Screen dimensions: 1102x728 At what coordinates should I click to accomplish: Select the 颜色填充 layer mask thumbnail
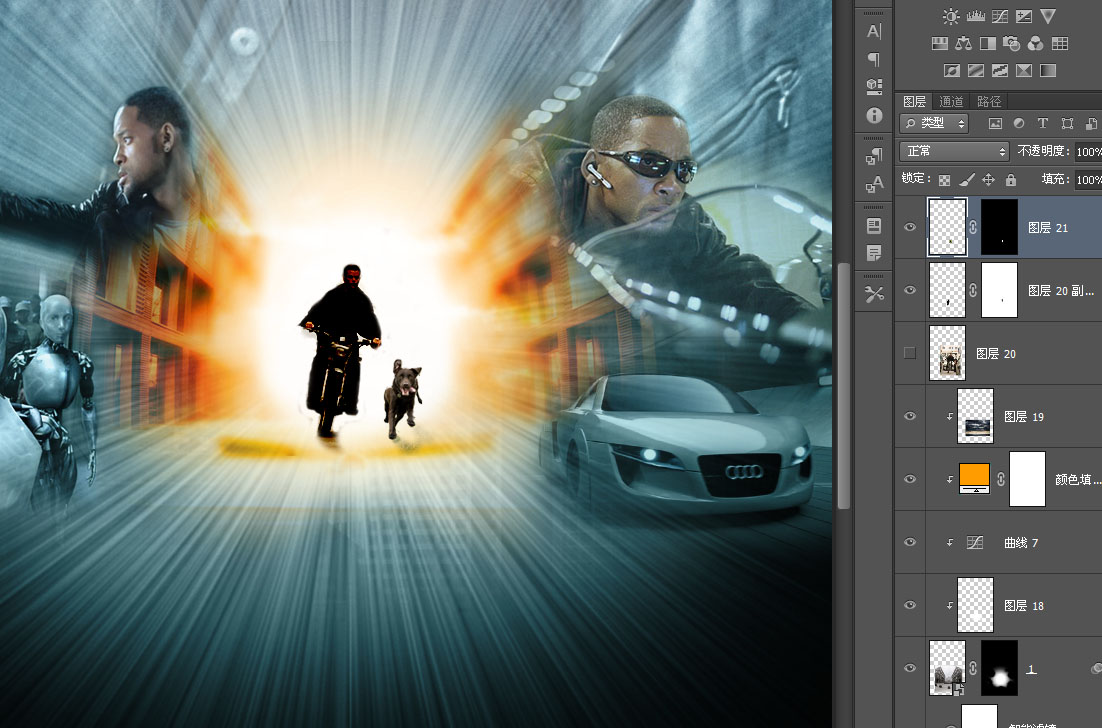1028,479
